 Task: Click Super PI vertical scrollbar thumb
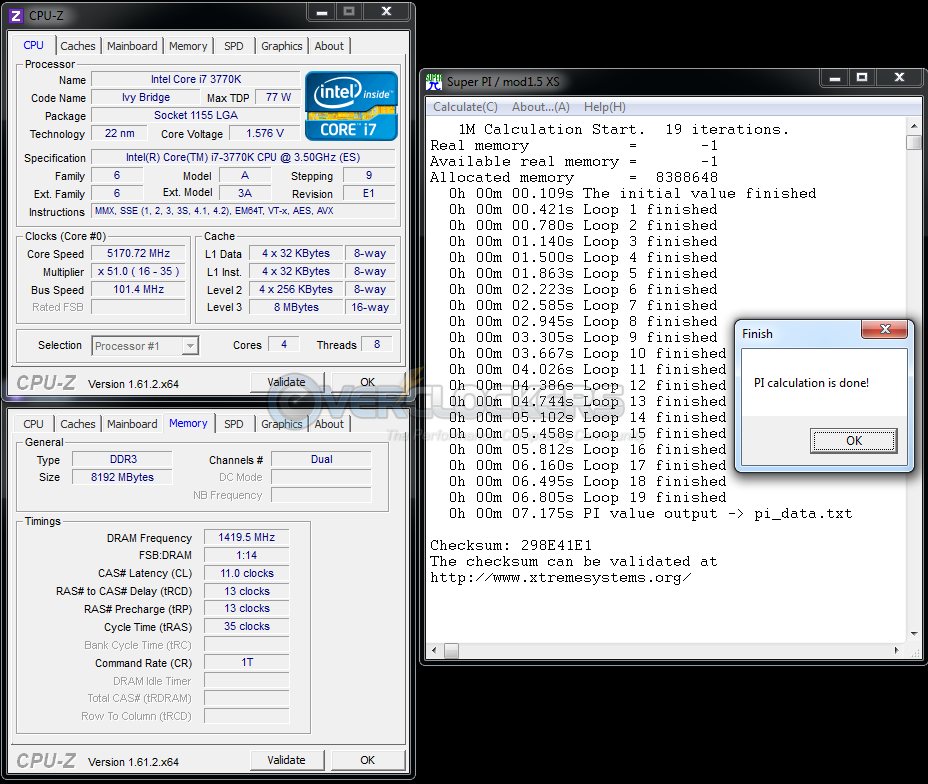pos(914,142)
